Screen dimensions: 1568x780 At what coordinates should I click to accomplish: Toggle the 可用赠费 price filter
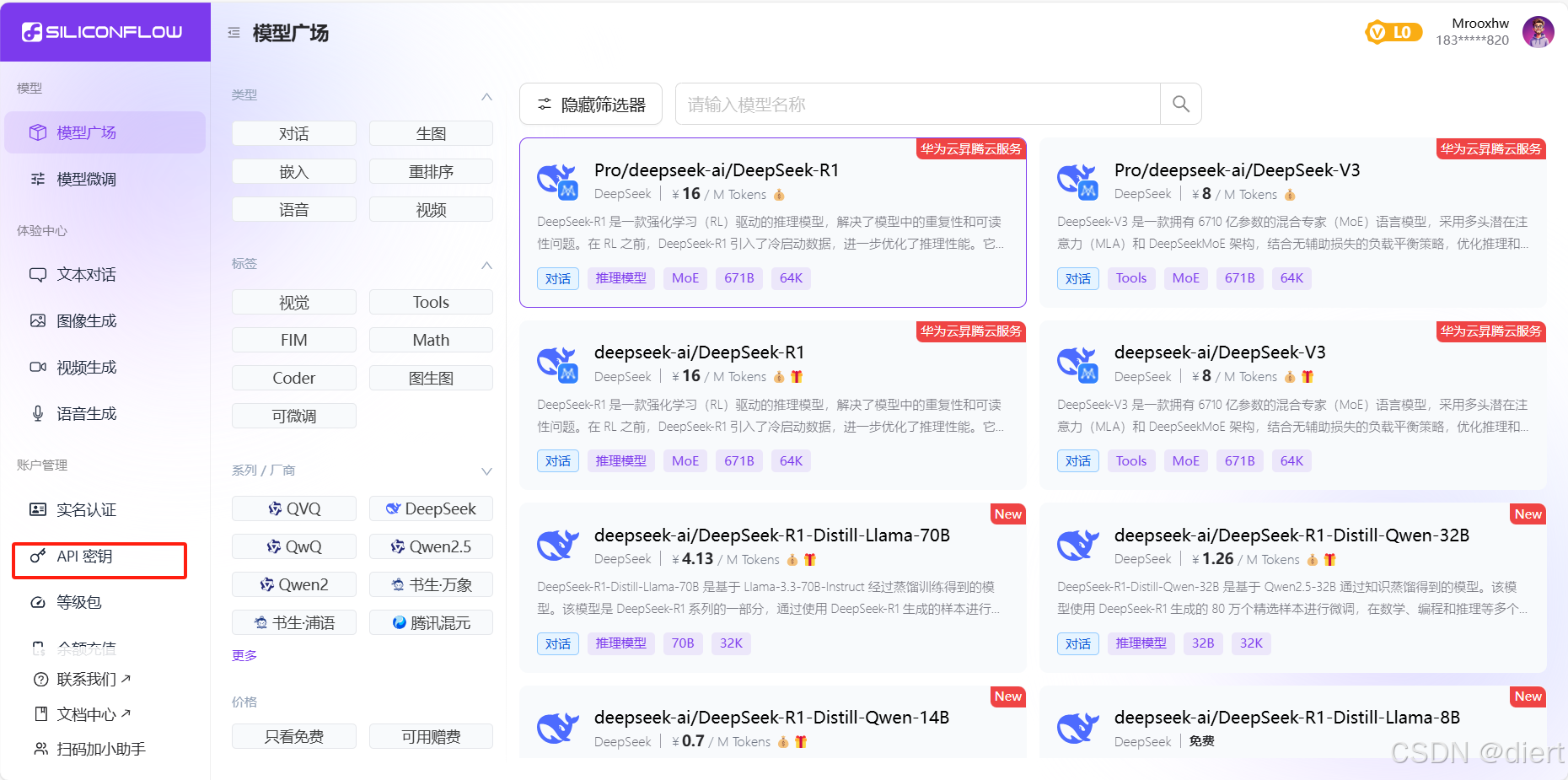(x=431, y=736)
